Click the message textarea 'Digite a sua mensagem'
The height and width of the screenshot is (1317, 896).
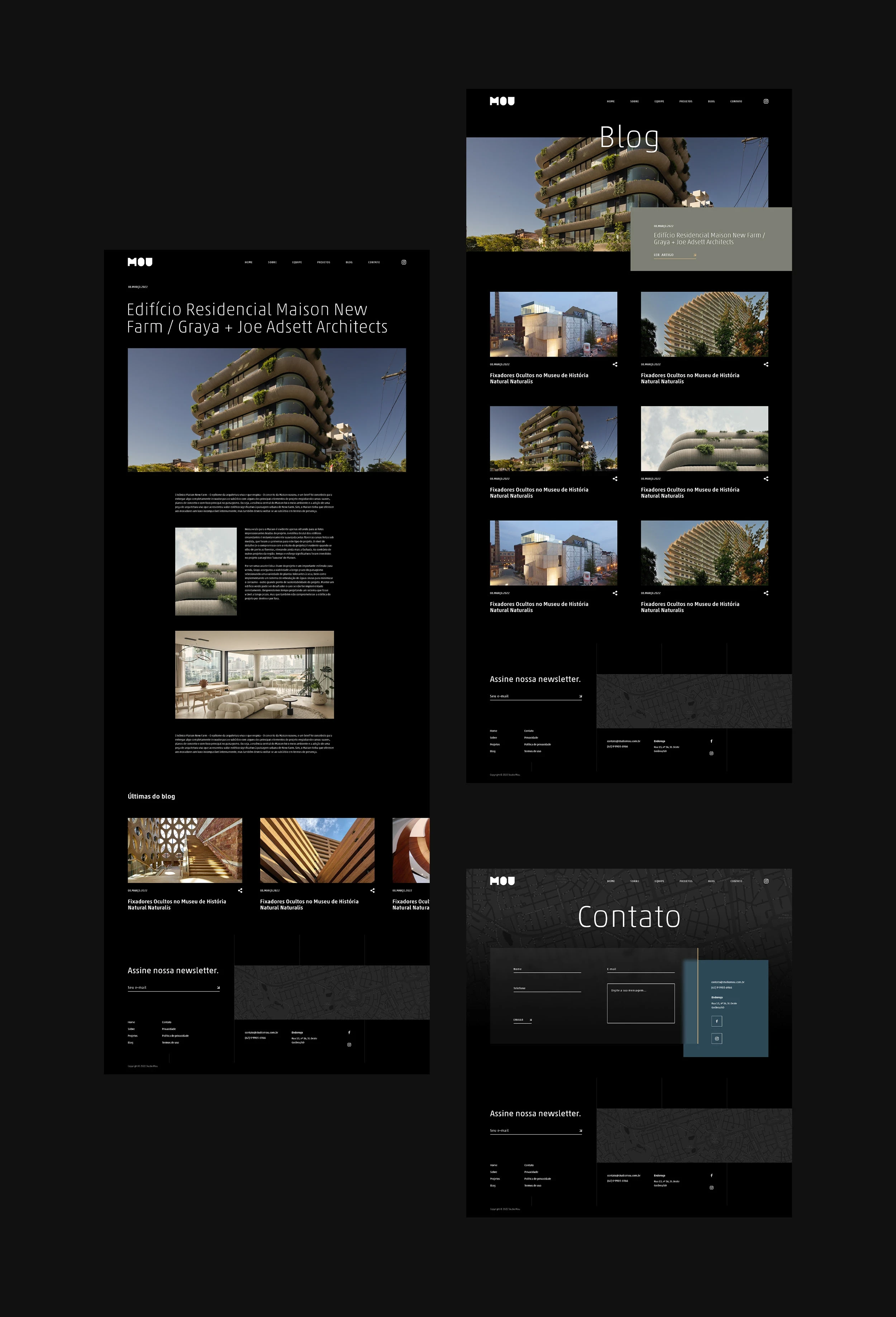640,1004
